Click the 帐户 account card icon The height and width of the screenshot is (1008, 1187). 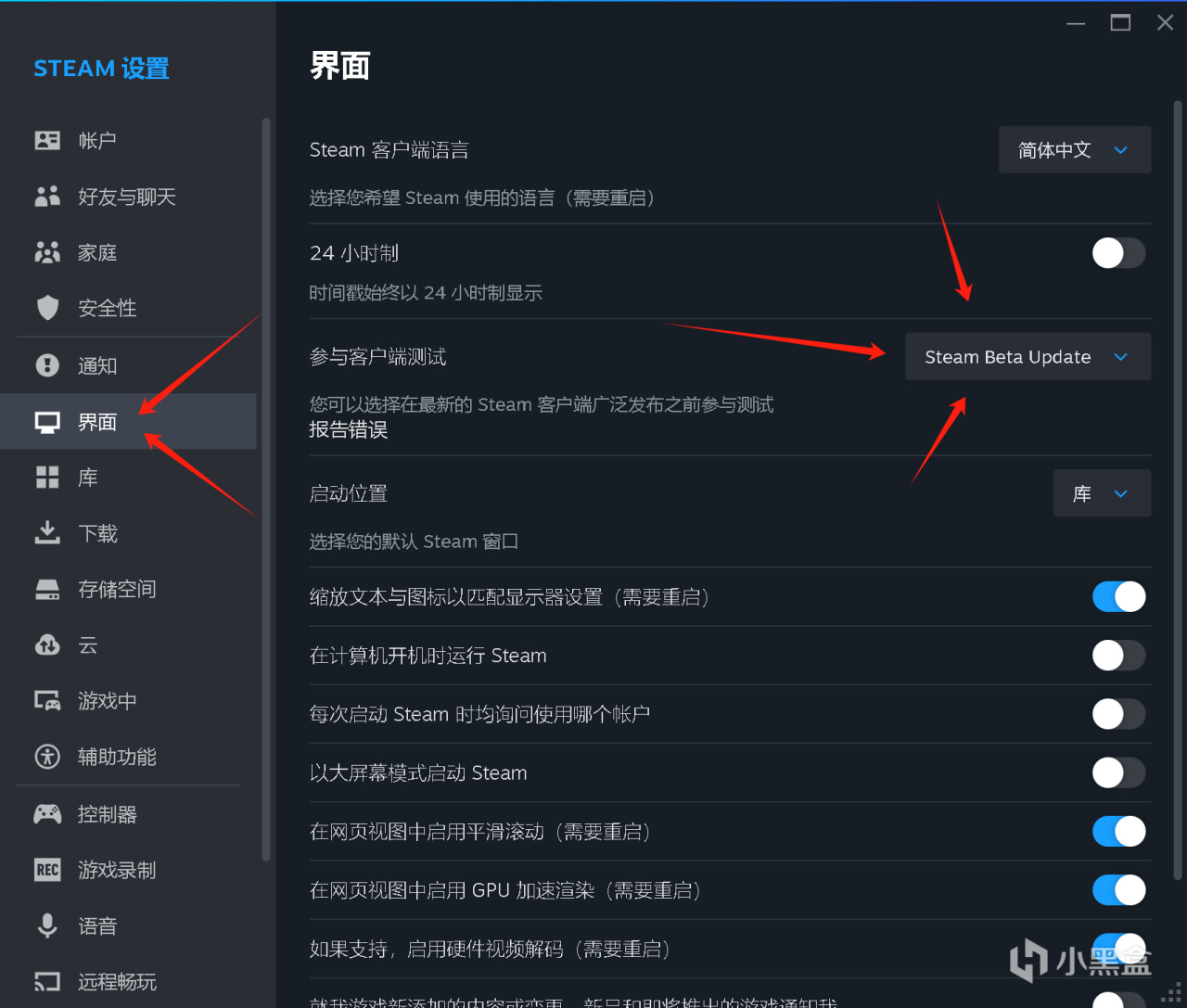(x=47, y=140)
